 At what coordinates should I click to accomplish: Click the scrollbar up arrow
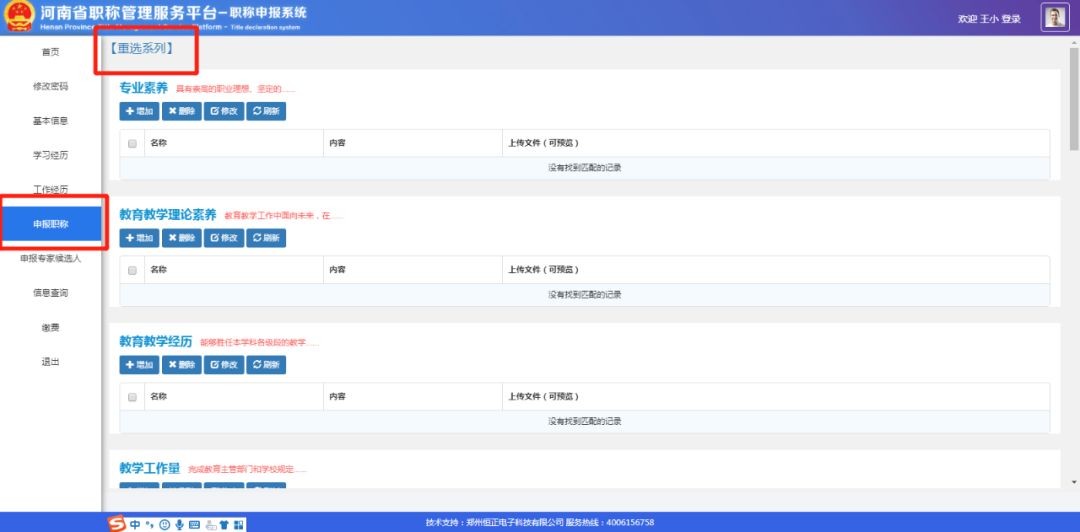point(1074,41)
